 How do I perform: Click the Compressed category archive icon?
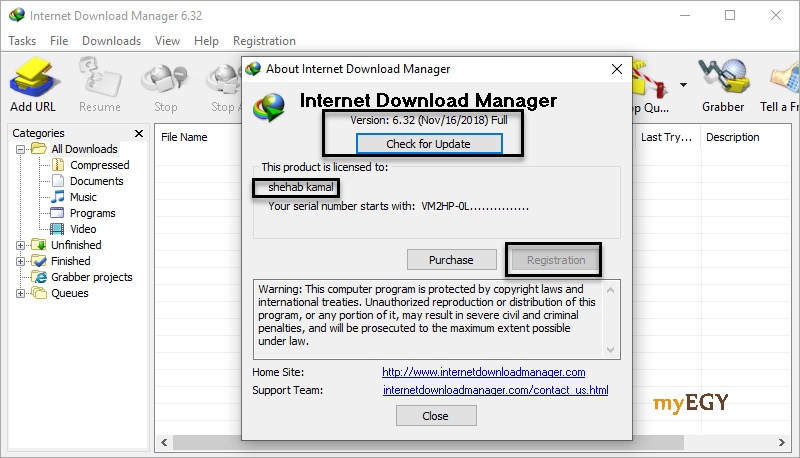(x=58, y=165)
